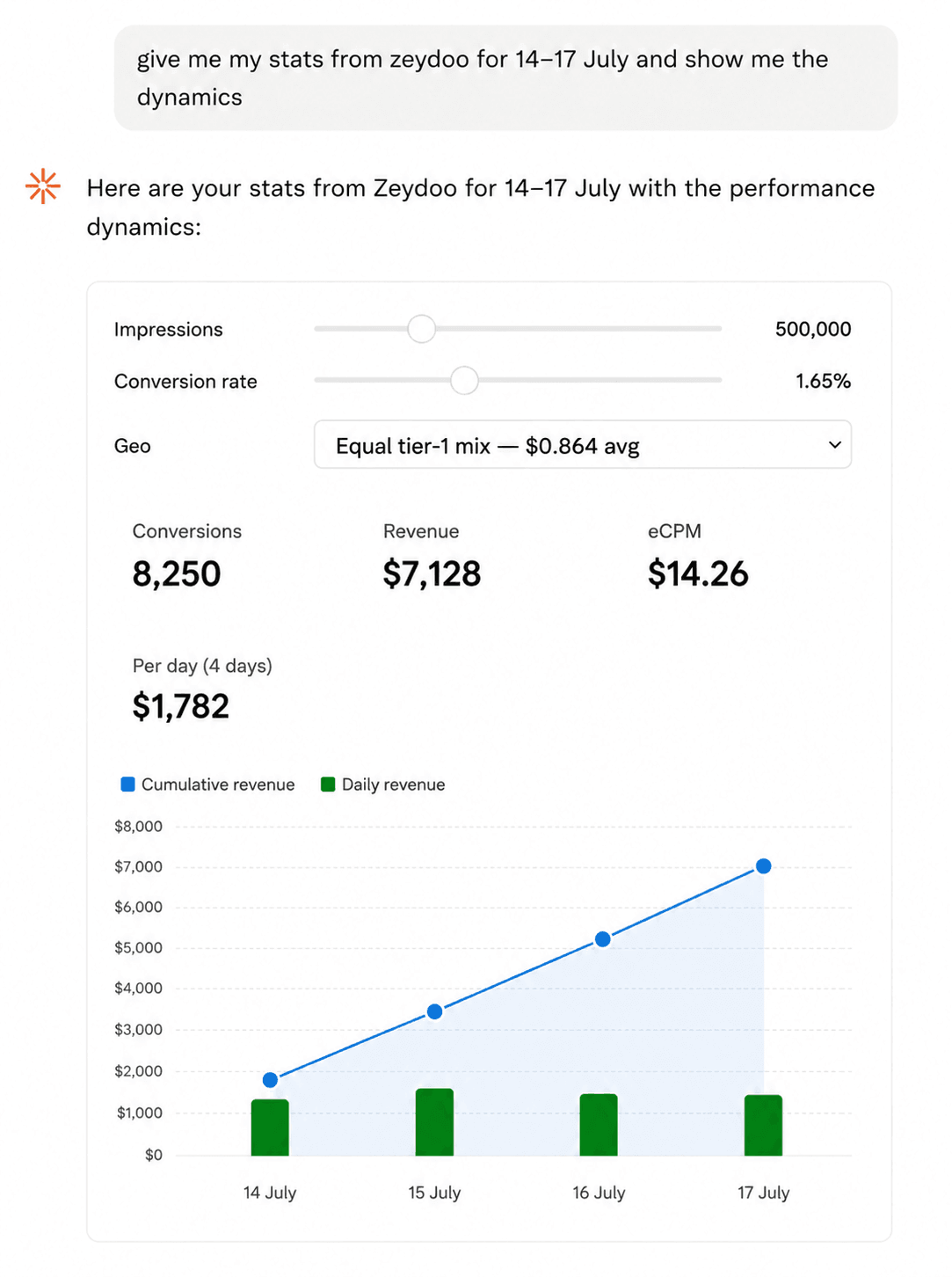Click the eCPM $14.26 value

(x=698, y=574)
